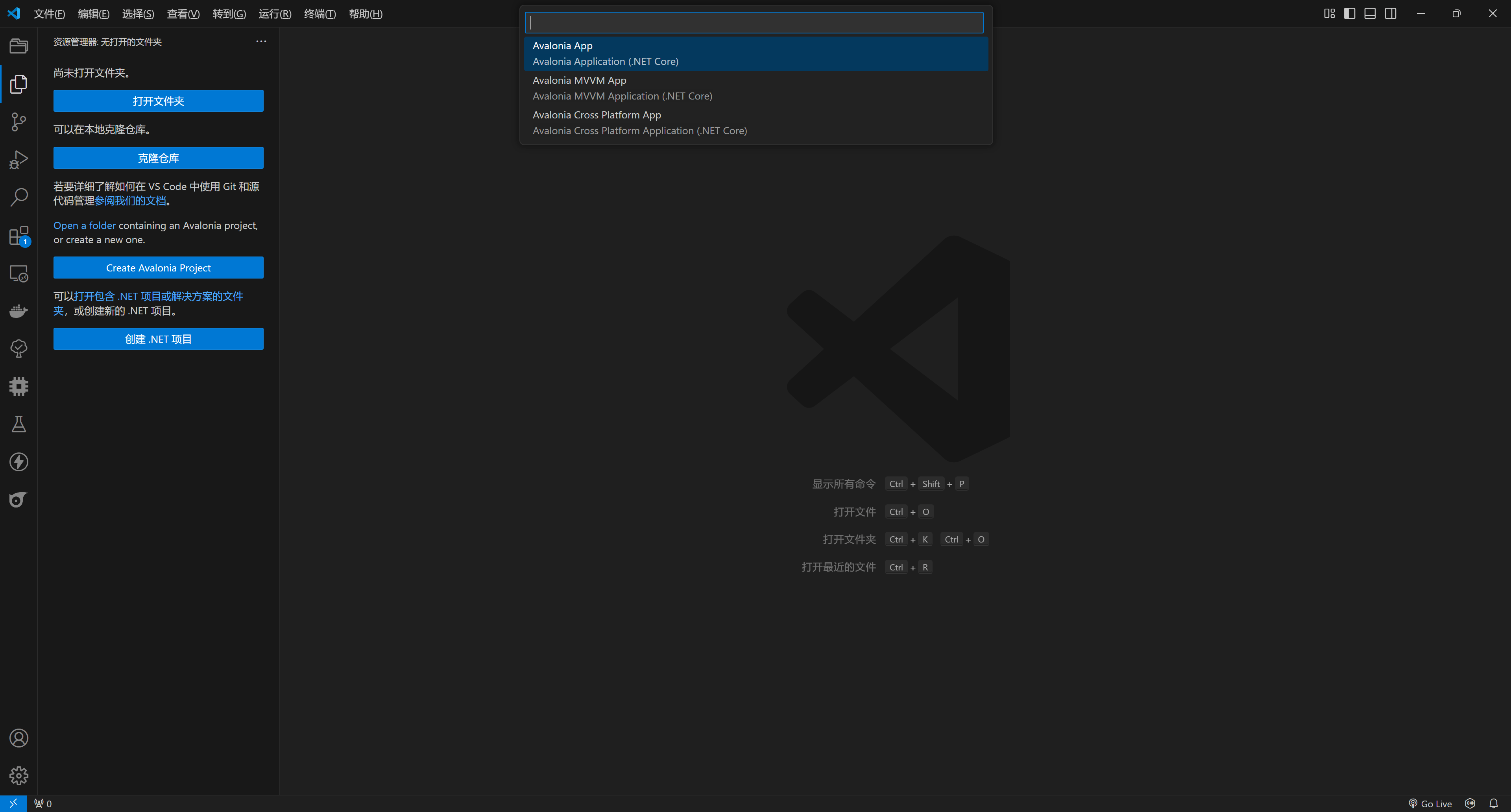This screenshot has height=812, width=1511.
Task: Open Customize Layout icon in title bar
Action: click(x=1329, y=13)
